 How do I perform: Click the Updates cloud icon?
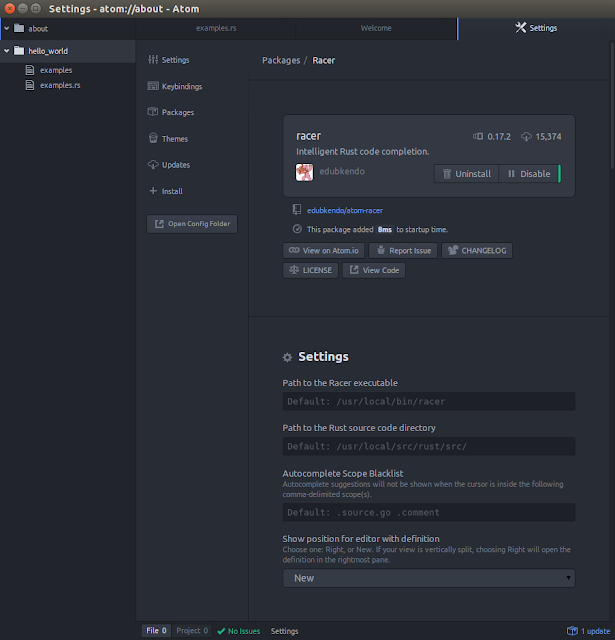coord(153,164)
